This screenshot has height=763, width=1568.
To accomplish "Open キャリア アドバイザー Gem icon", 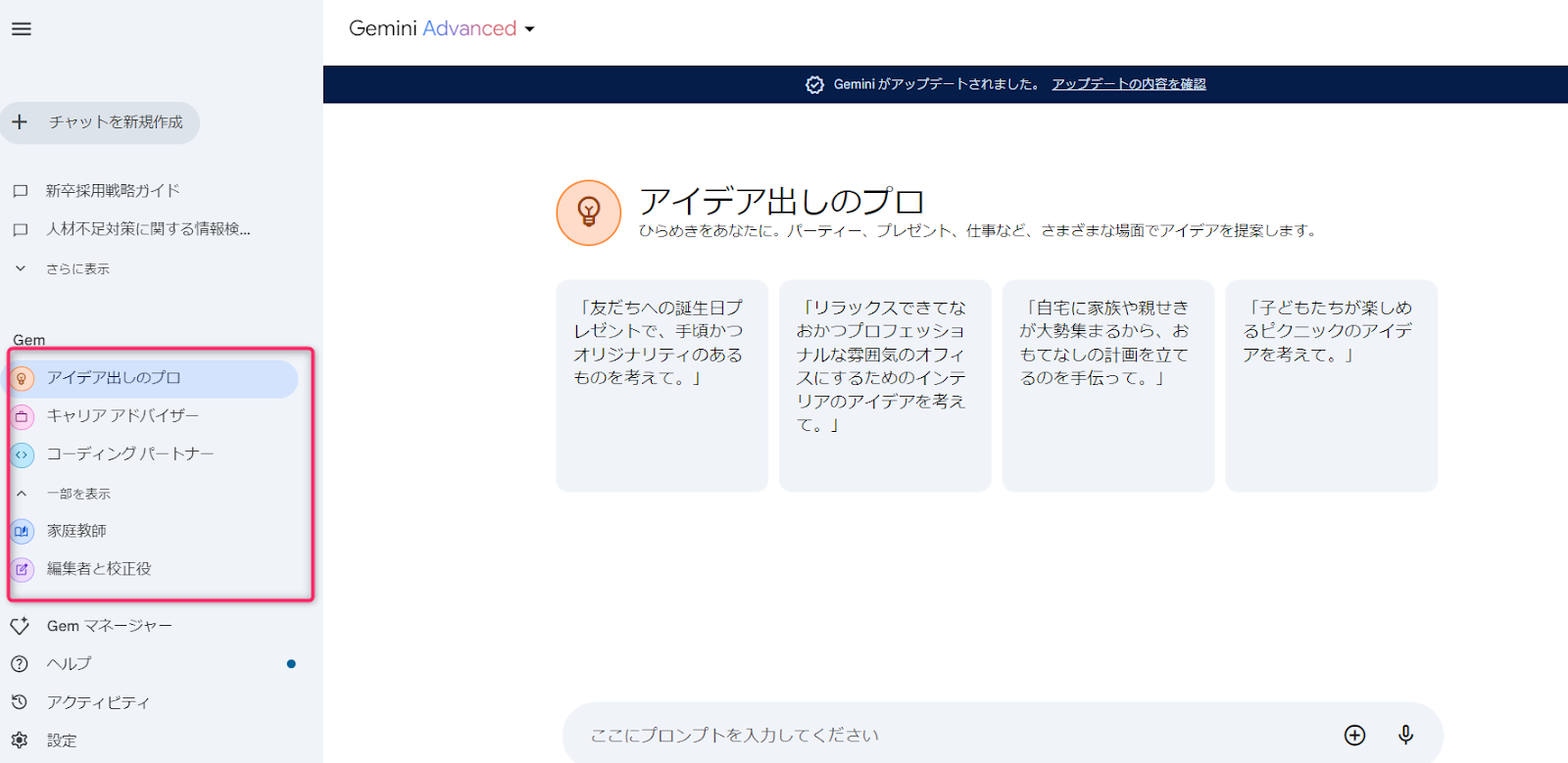I will [22, 416].
